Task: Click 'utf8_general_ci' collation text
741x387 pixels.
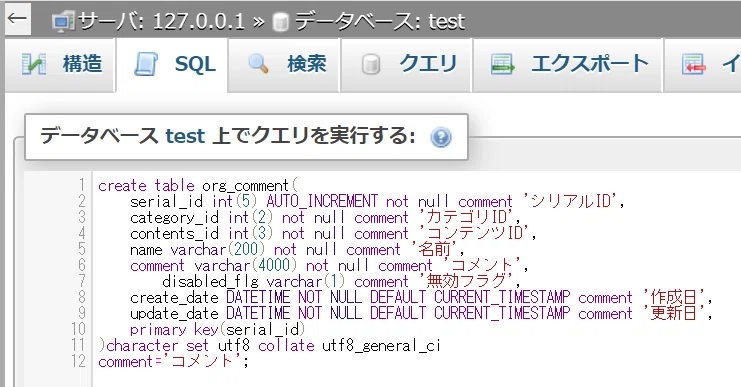Action: 381,345
